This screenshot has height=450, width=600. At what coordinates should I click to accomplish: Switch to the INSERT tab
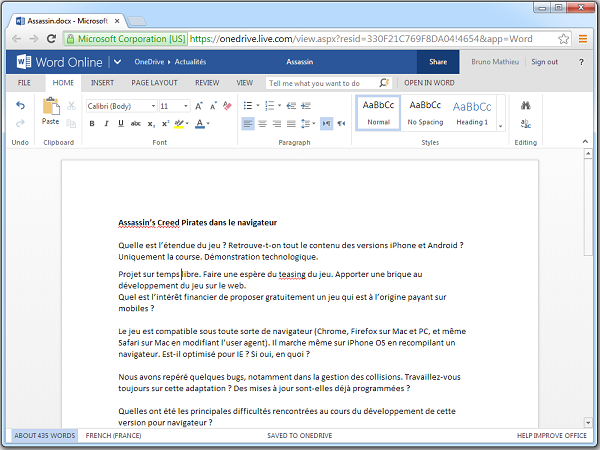(x=102, y=83)
